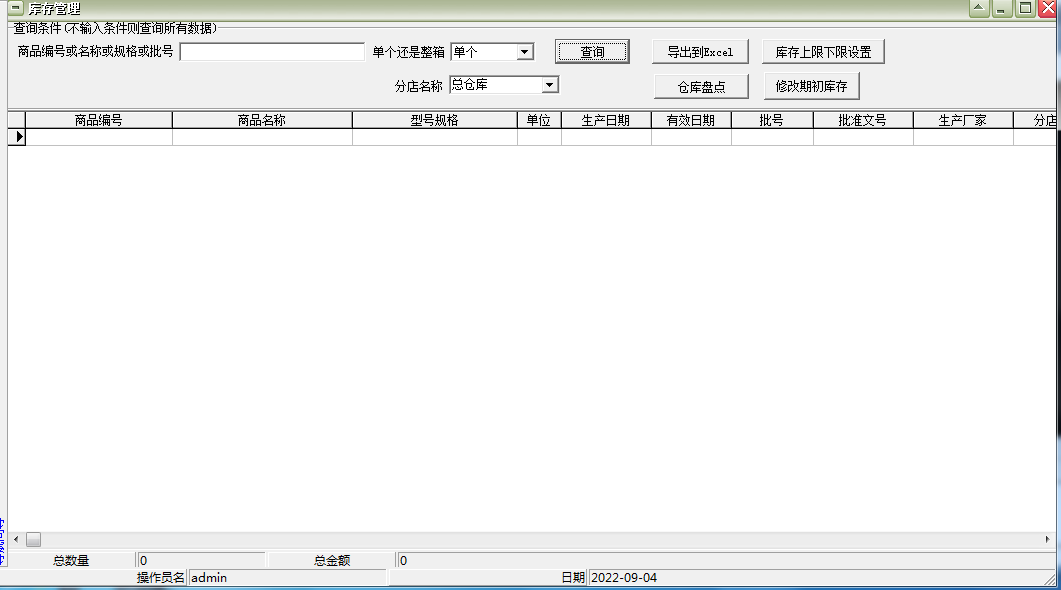
Task: Click the operator name field showing admin
Action: [x=280, y=577]
